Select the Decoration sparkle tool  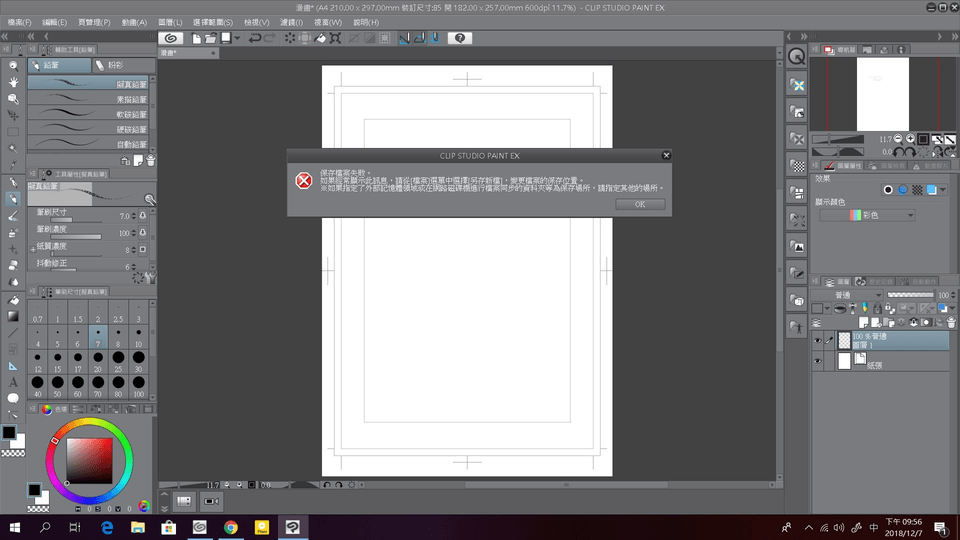[13, 249]
